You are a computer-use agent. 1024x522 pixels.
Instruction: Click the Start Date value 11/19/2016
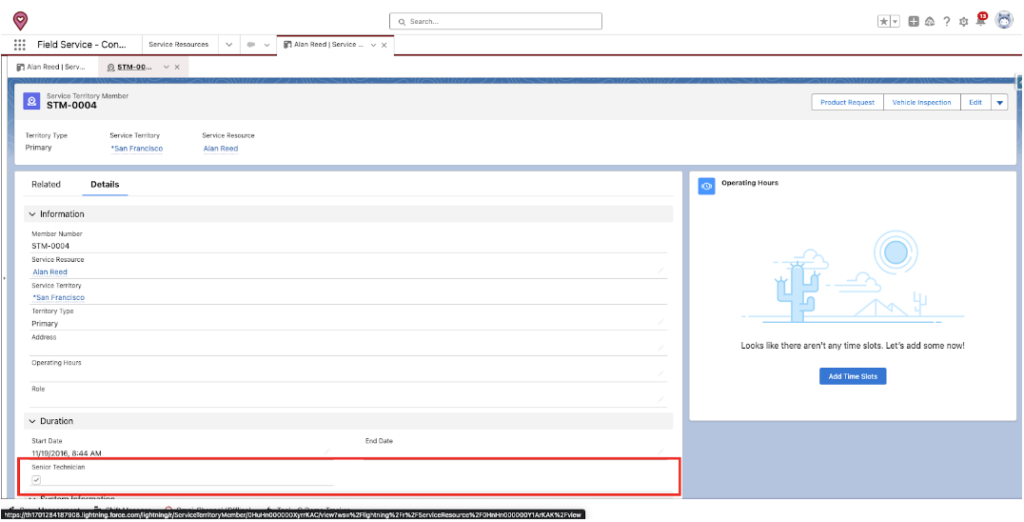pyautogui.click(x=66, y=453)
